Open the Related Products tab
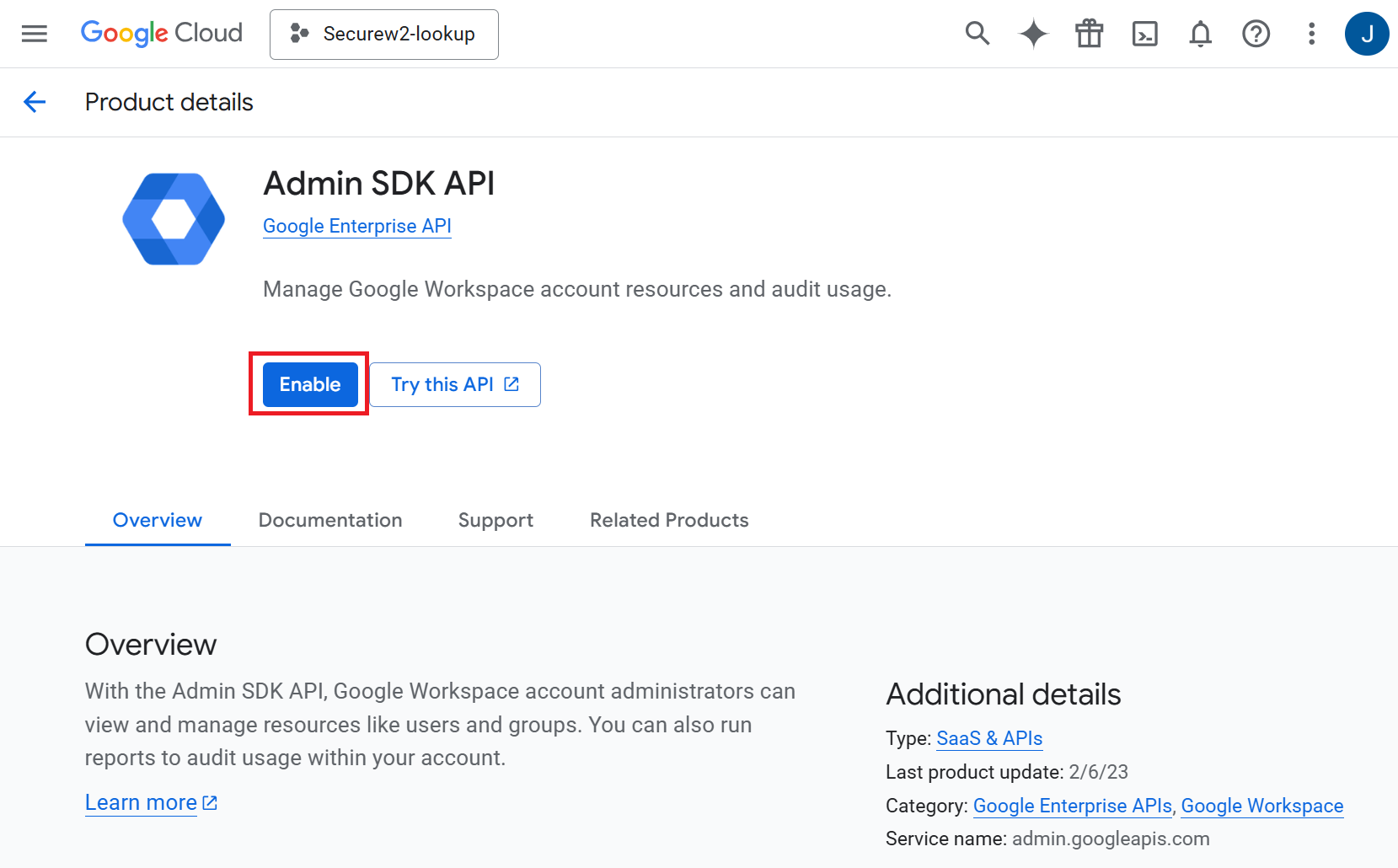The width and height of the screenshot is (1398, 868). (669, 520)
